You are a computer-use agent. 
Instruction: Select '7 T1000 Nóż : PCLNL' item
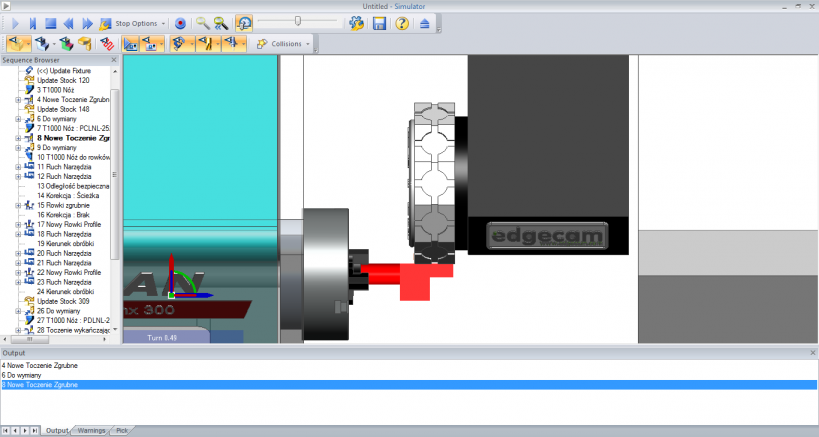(73, 128)
